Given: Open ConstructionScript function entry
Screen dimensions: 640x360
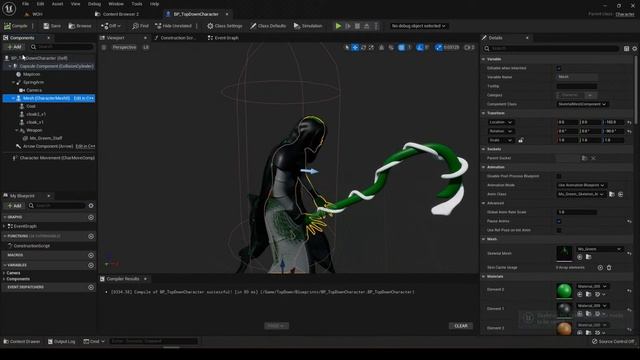Looking at the screenshot, I should click(31, 246).
